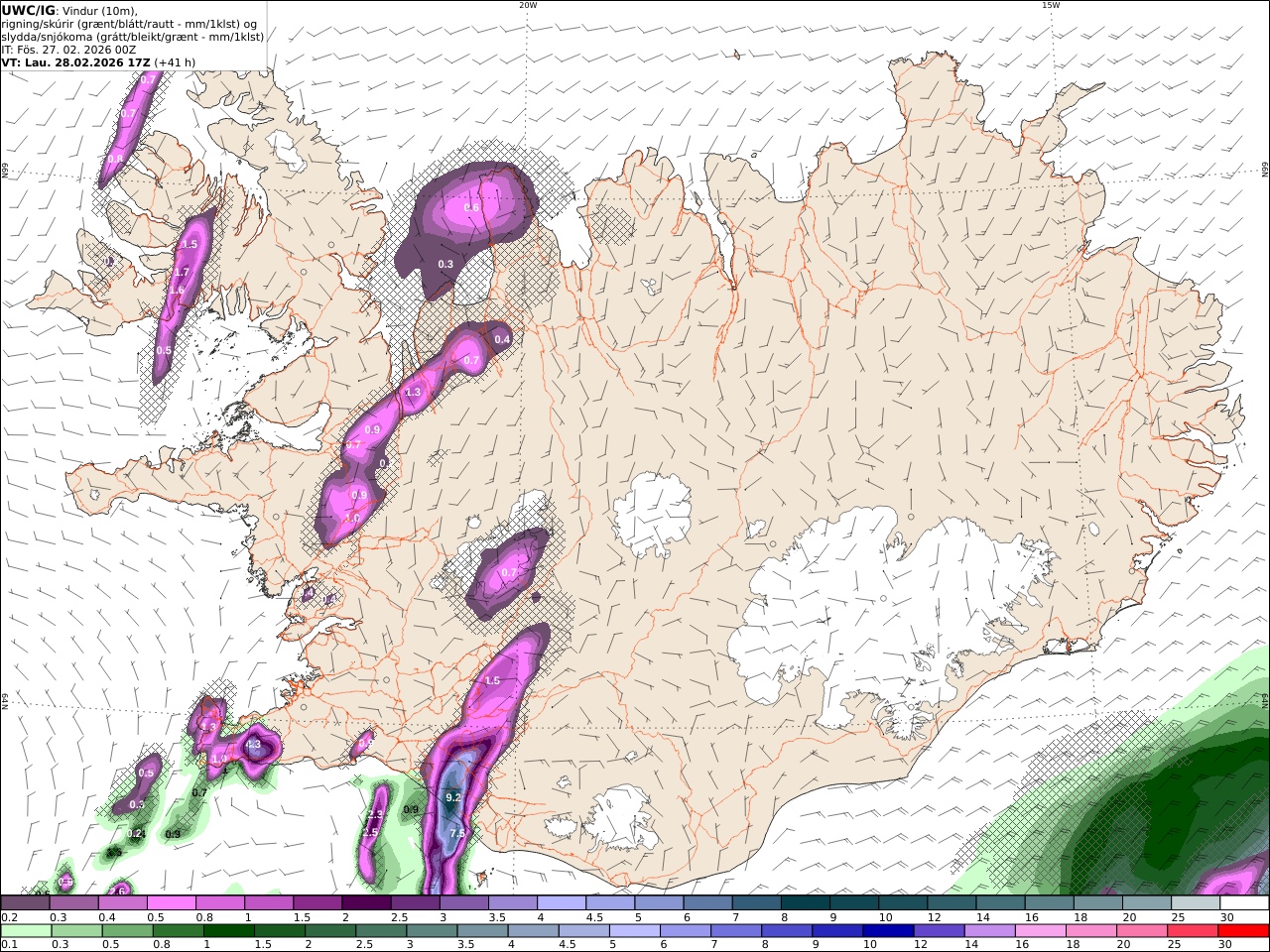Click the '0.1' label under the rain scale

coord(9,945)
